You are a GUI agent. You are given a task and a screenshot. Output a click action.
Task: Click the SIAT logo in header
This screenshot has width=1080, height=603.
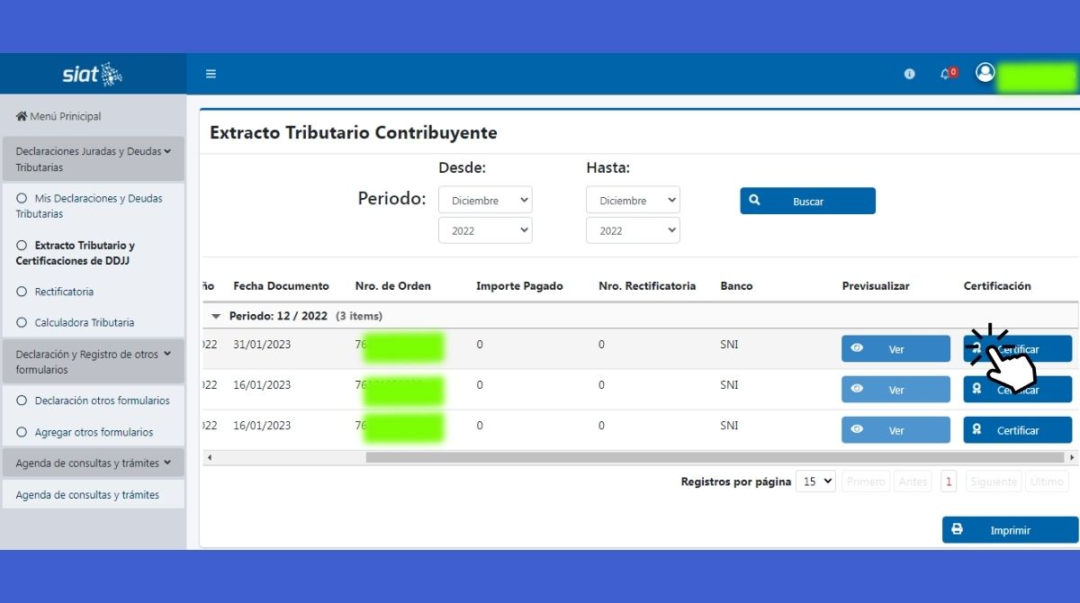[92, 74]
